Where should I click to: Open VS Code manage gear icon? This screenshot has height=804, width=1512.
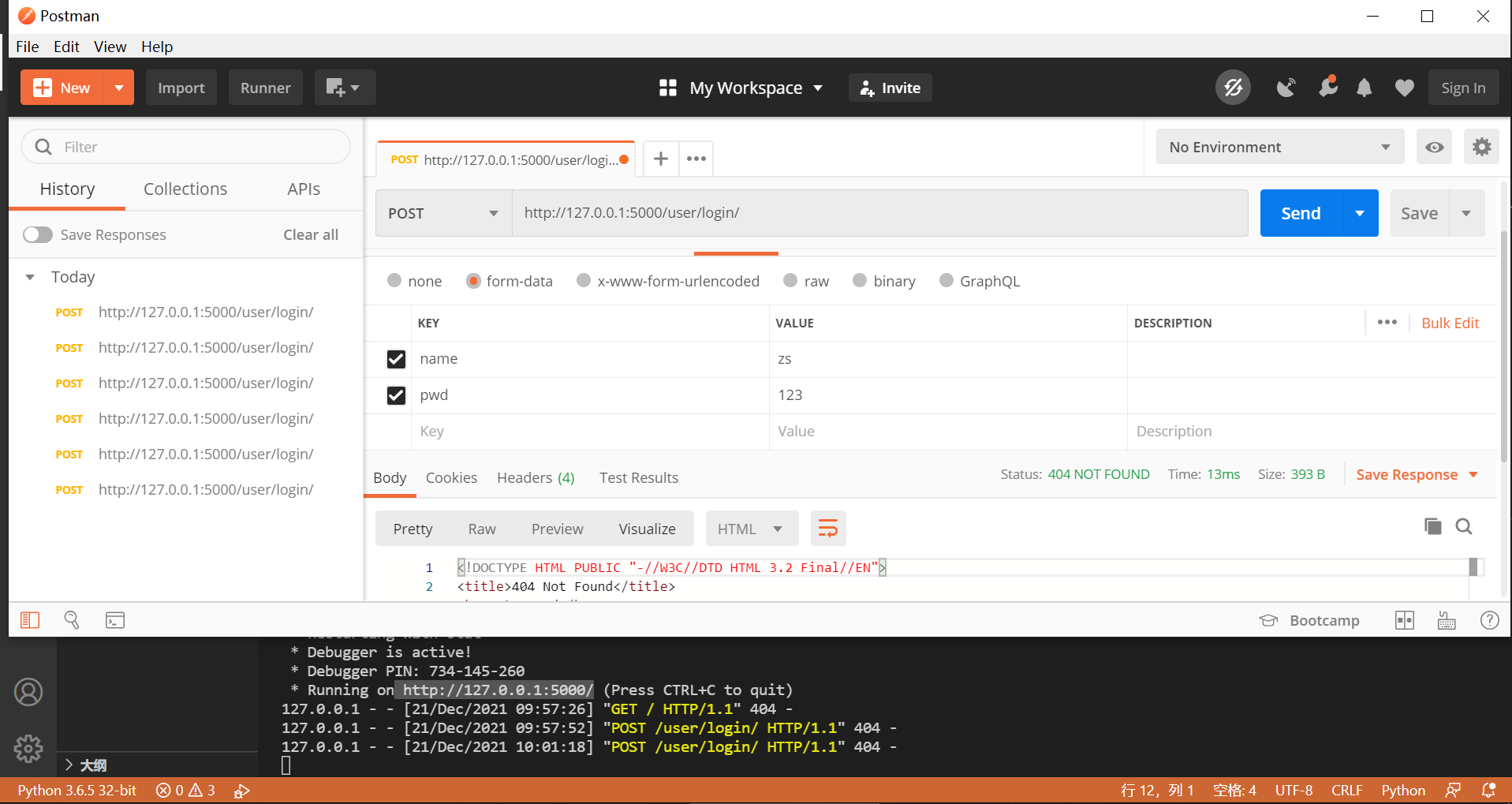click(28, 748)
